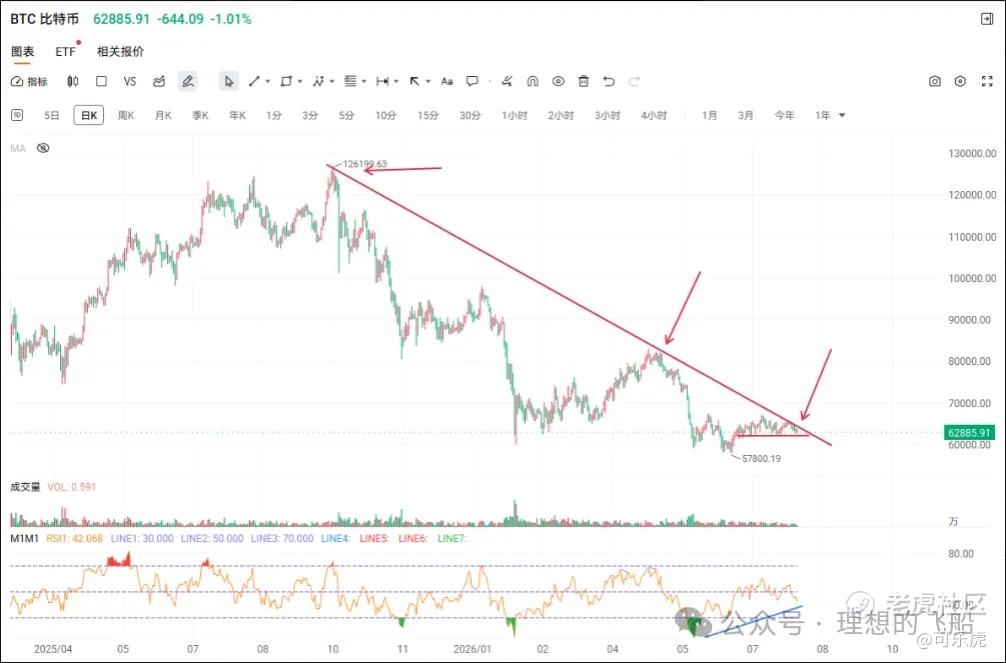Click the redo arrow icon

635,82
